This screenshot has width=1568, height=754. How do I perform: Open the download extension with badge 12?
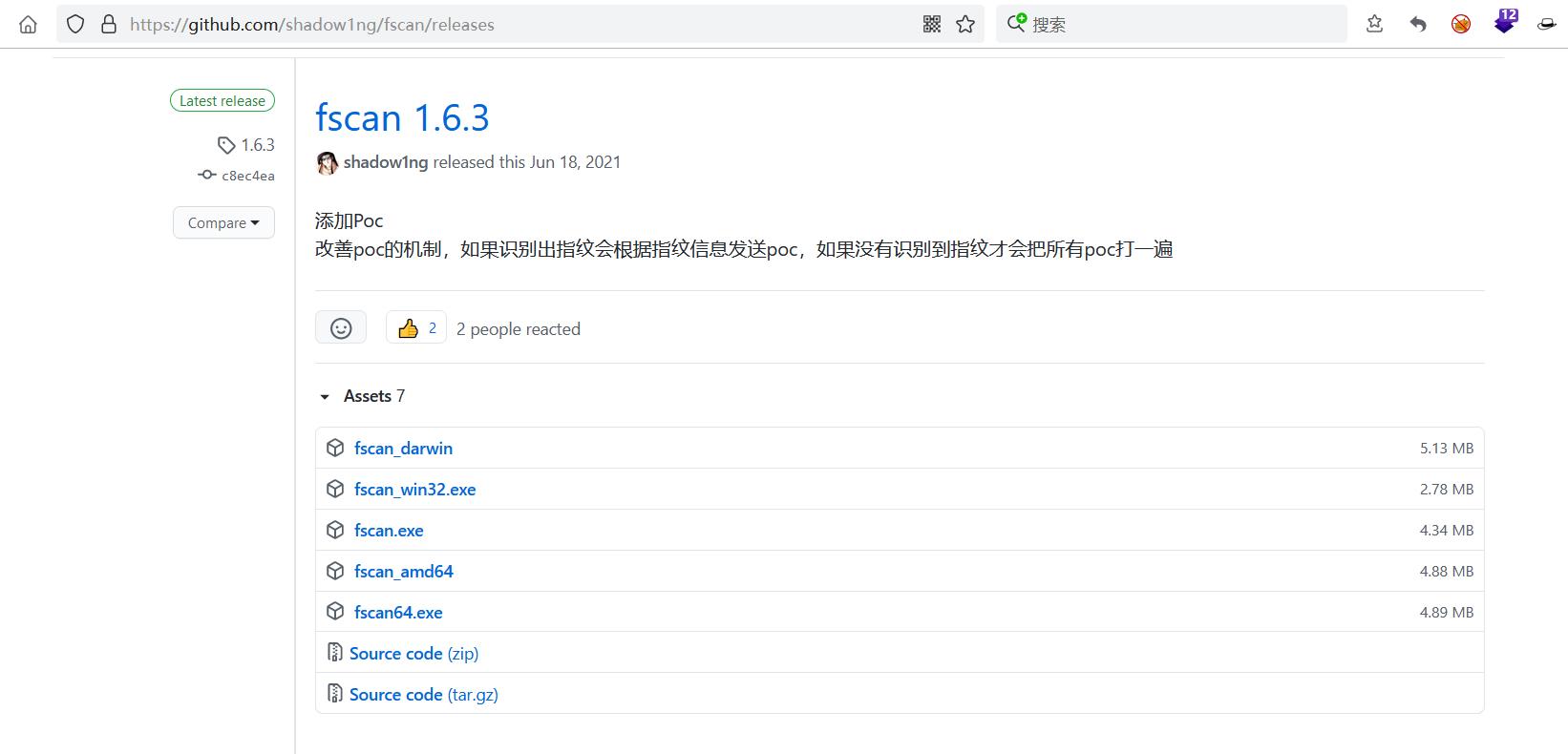click(1505, 22)
